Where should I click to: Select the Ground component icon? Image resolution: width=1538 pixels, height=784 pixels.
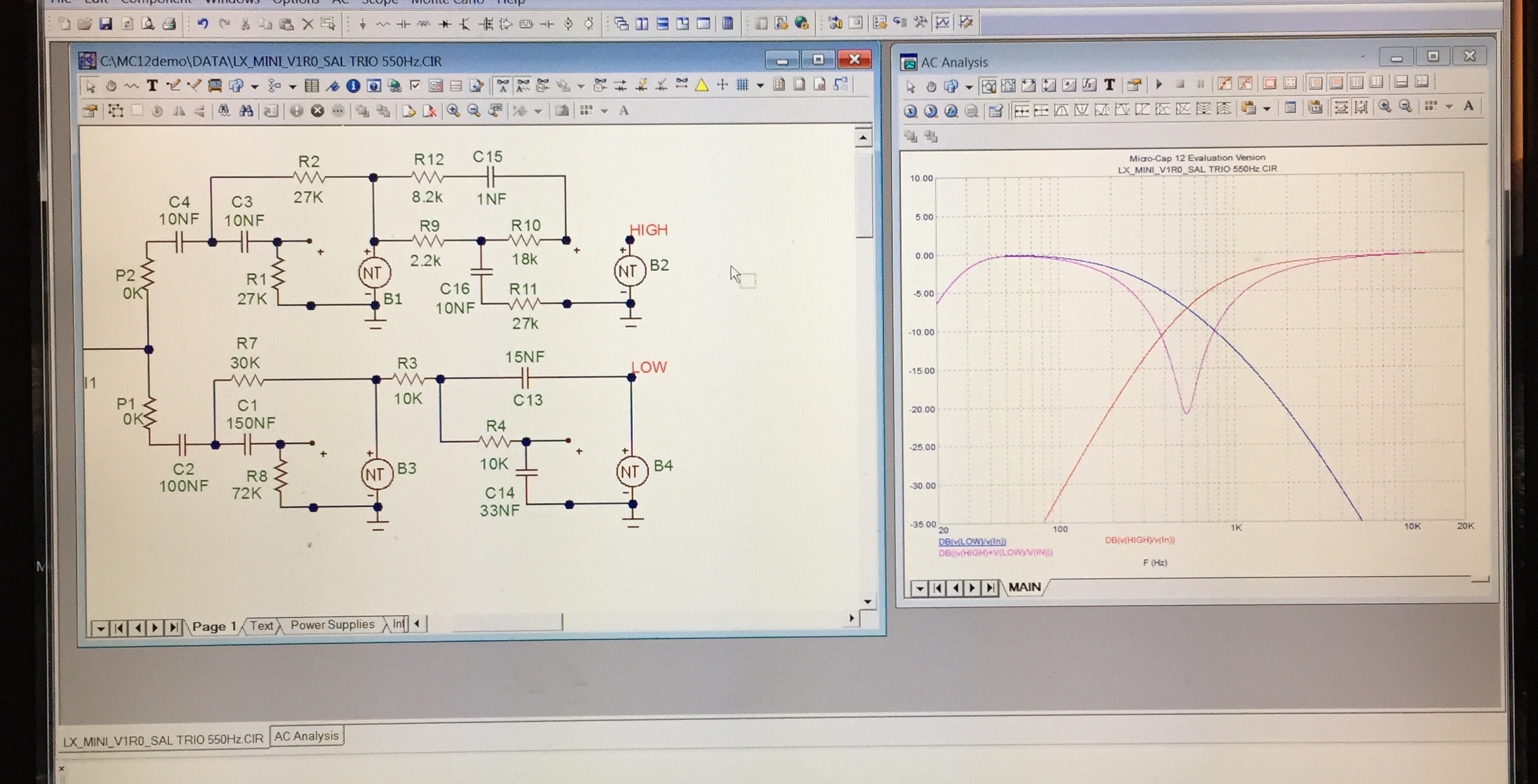(363, 24)
